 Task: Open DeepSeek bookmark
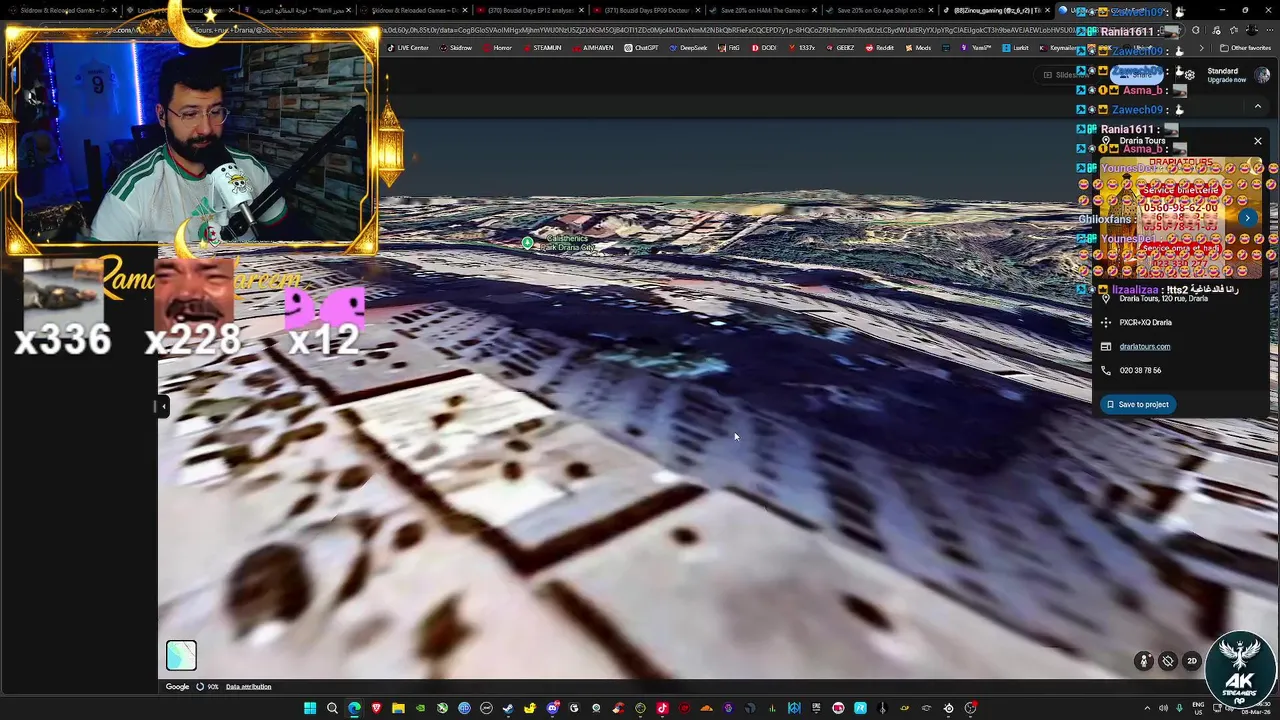tap(689, 48)
